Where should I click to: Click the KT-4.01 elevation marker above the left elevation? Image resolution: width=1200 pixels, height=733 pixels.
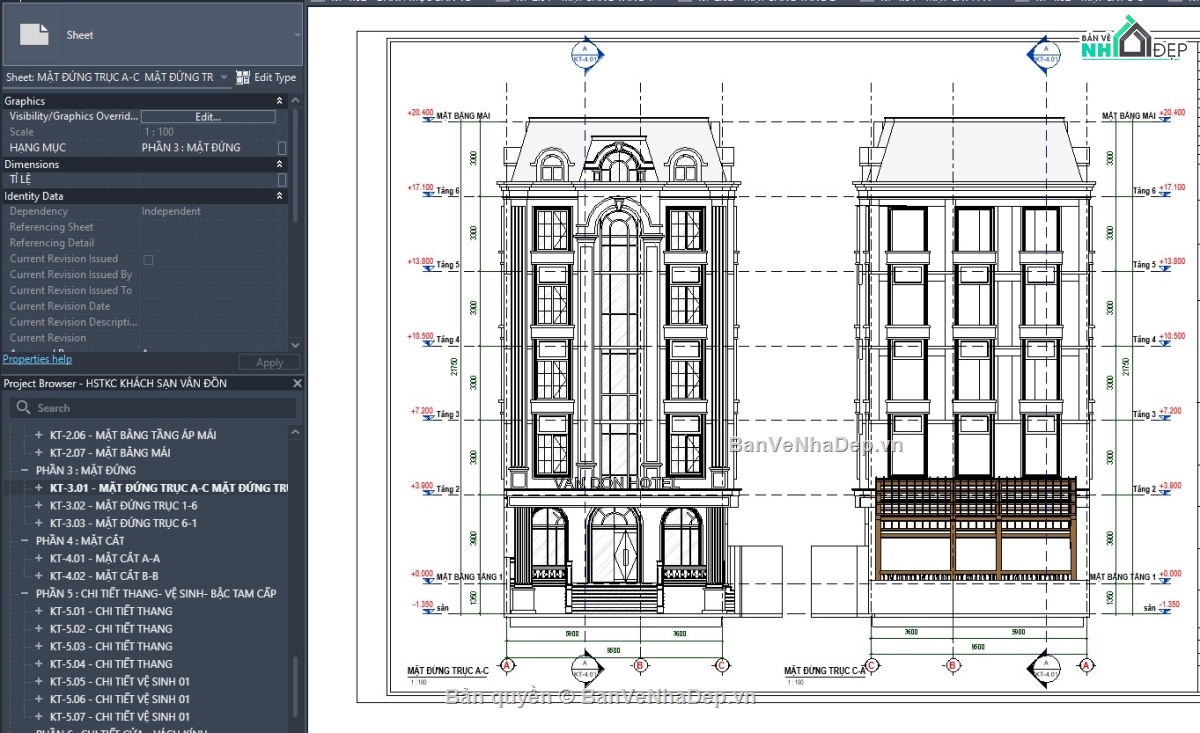click(583, 57)
